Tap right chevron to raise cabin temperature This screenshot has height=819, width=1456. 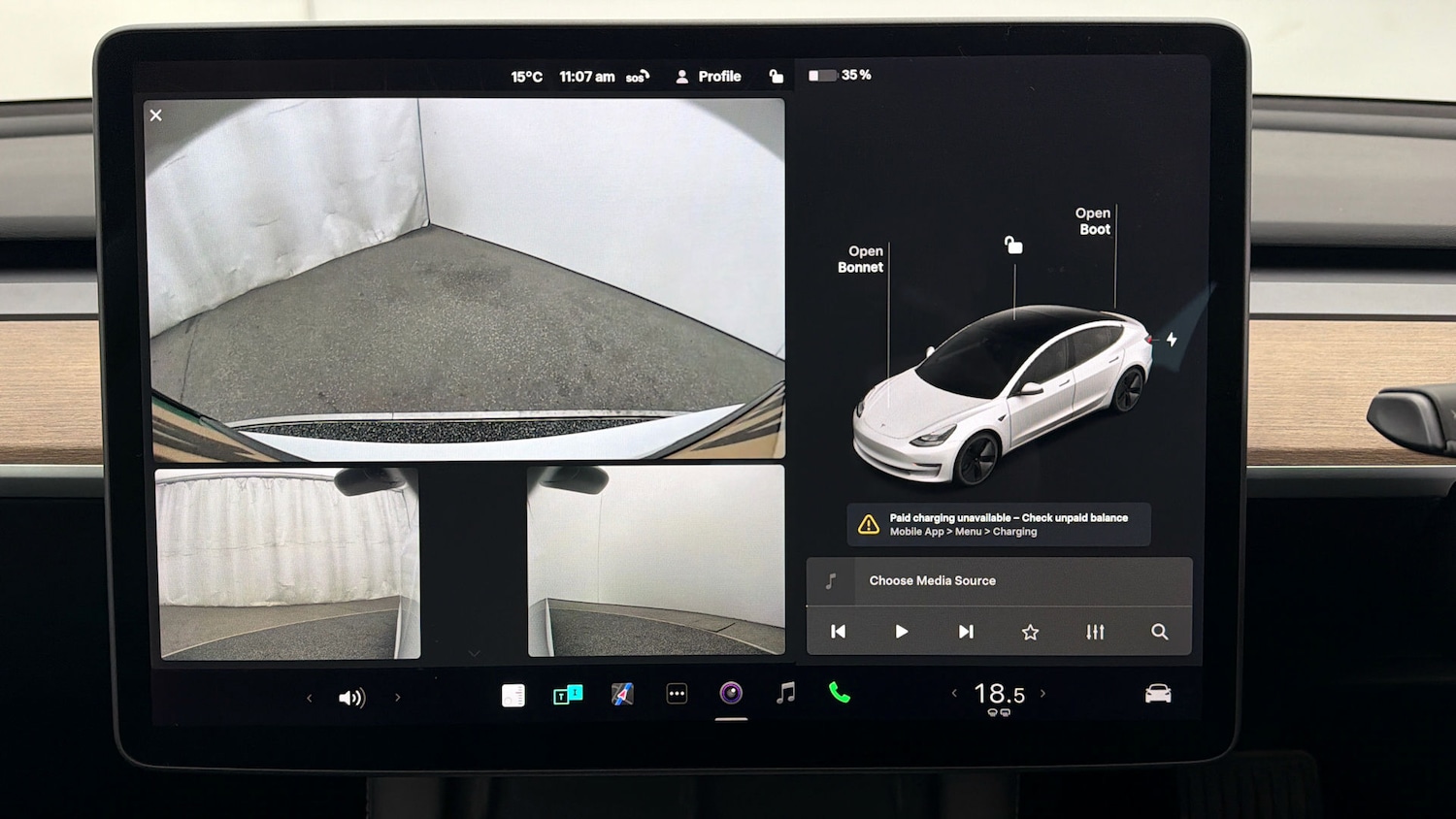coord(1043,693)
